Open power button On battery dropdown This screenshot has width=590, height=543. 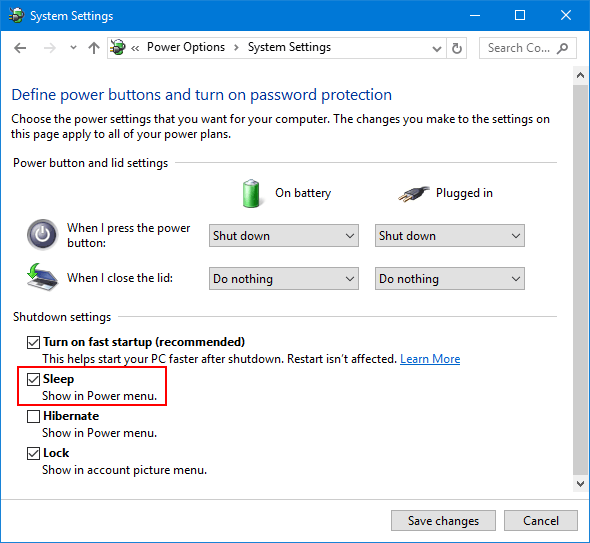[x=284, y=236]
